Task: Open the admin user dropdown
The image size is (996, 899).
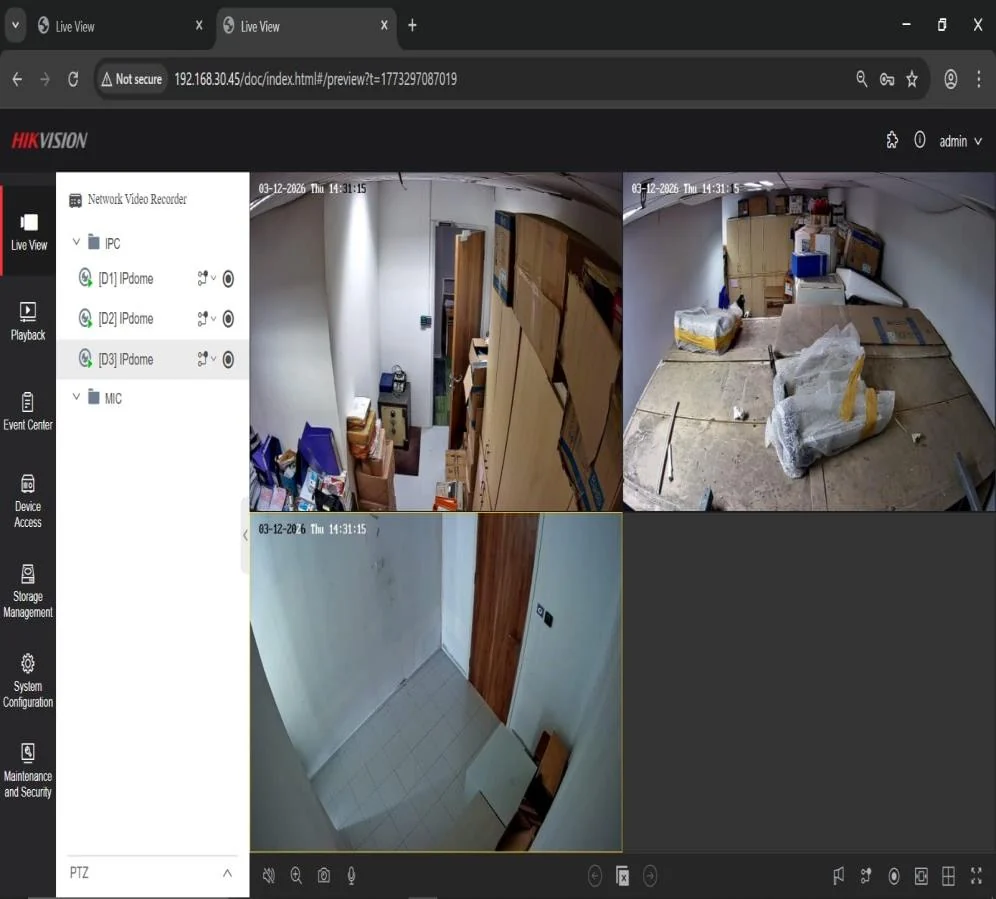Action: click(960, 141)
